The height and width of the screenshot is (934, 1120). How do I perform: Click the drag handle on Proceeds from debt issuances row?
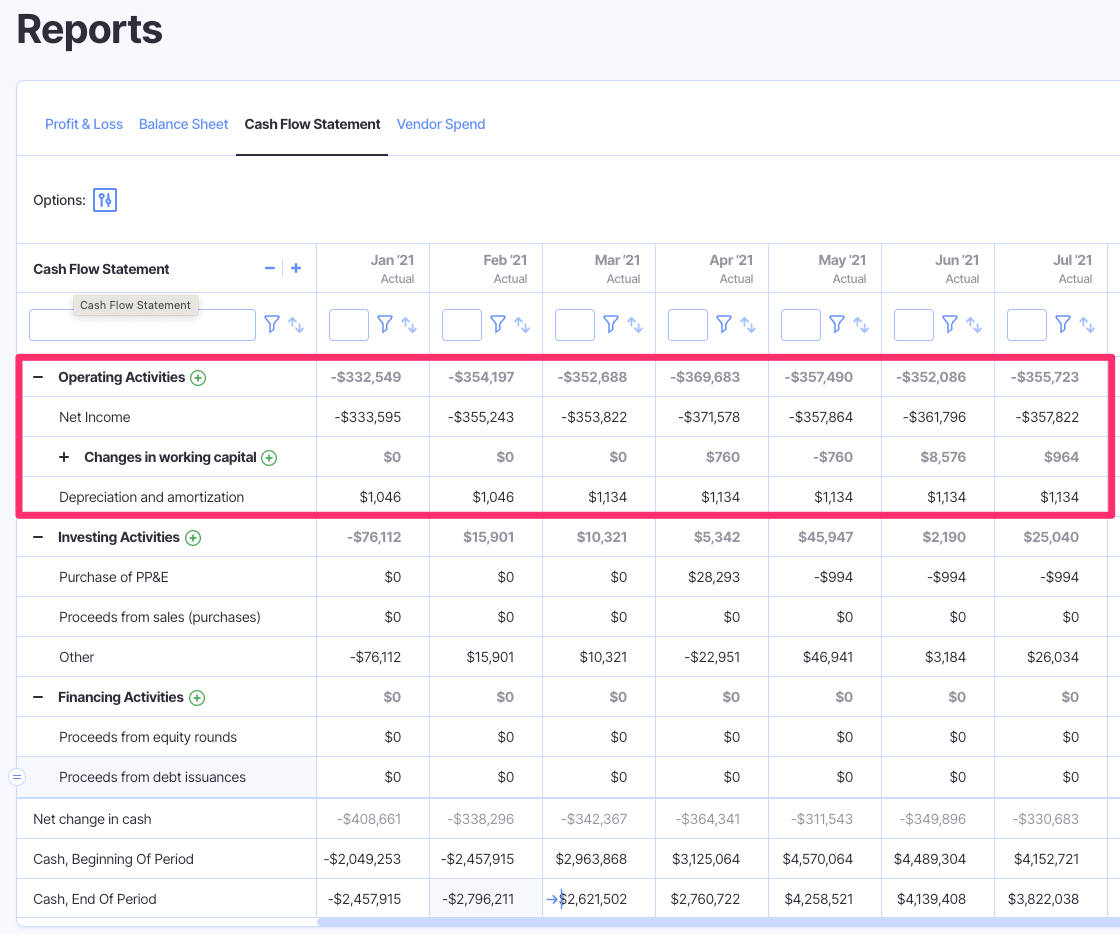[15, 777]
